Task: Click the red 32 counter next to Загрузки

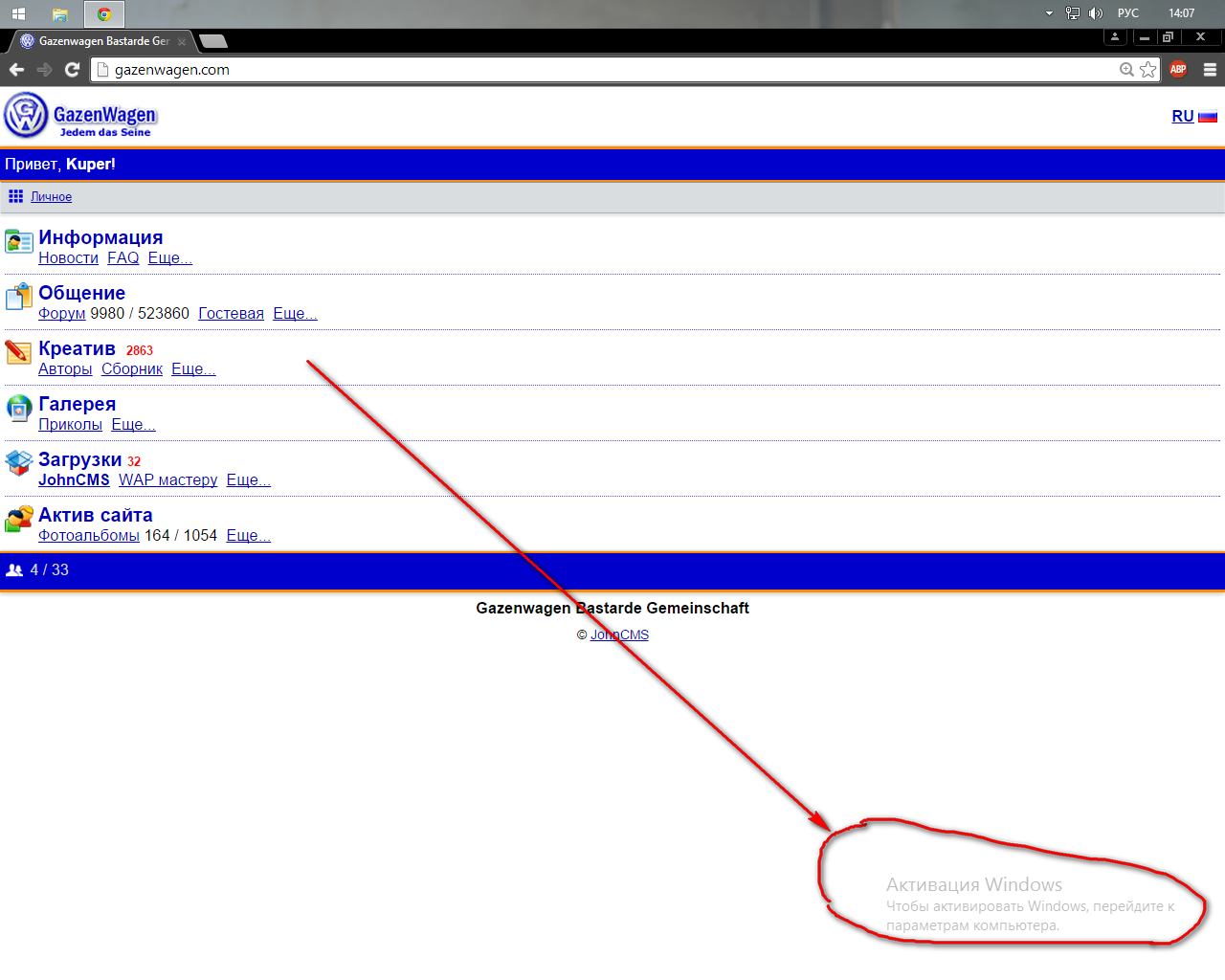Action: (134, 461)
